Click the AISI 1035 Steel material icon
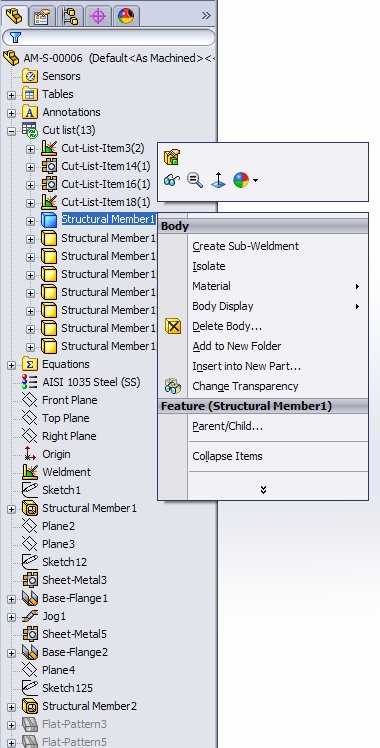Screen dimensions: 380x748 (x=30, y=382)
